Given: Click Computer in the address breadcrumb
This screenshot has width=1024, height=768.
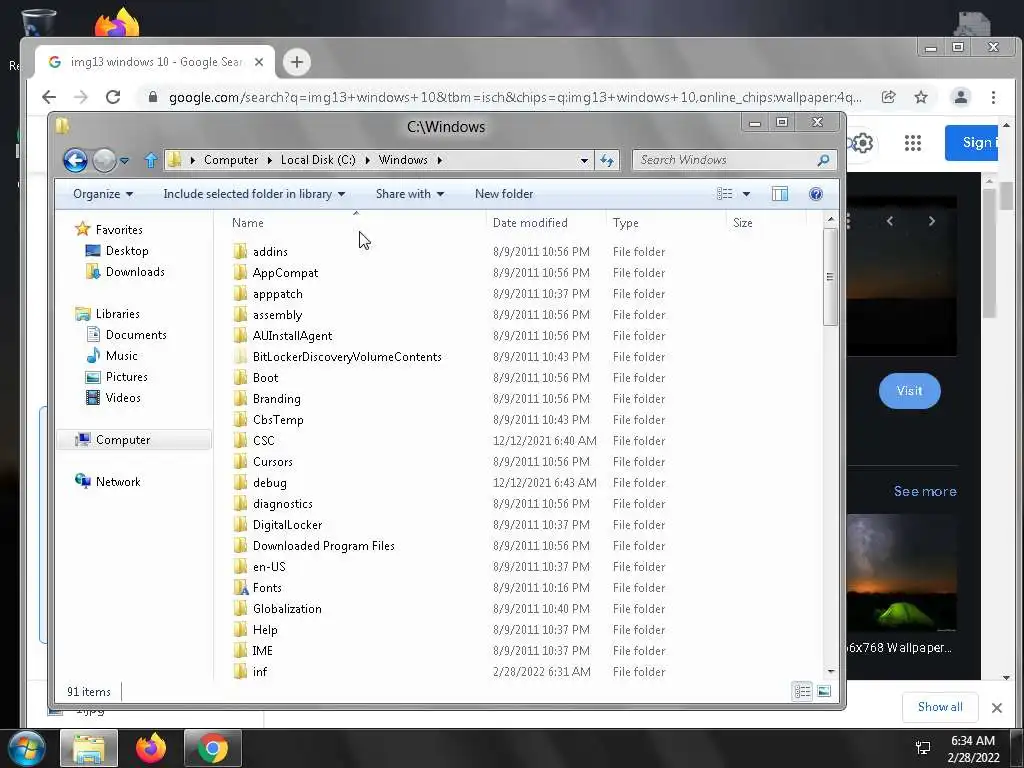Looking at the screenshot, I should pyautogui.click(x=231, y=160).
